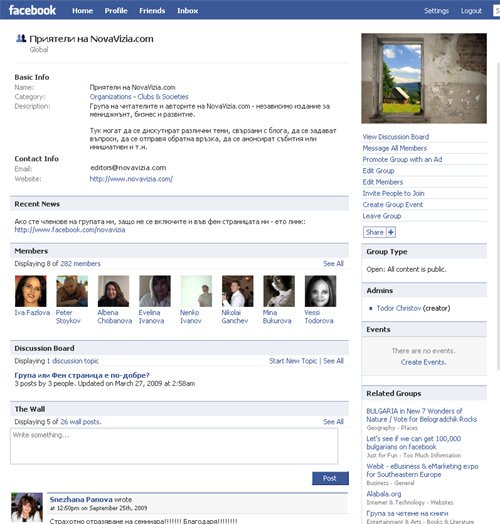Click the 282 members link

(80, 264)
